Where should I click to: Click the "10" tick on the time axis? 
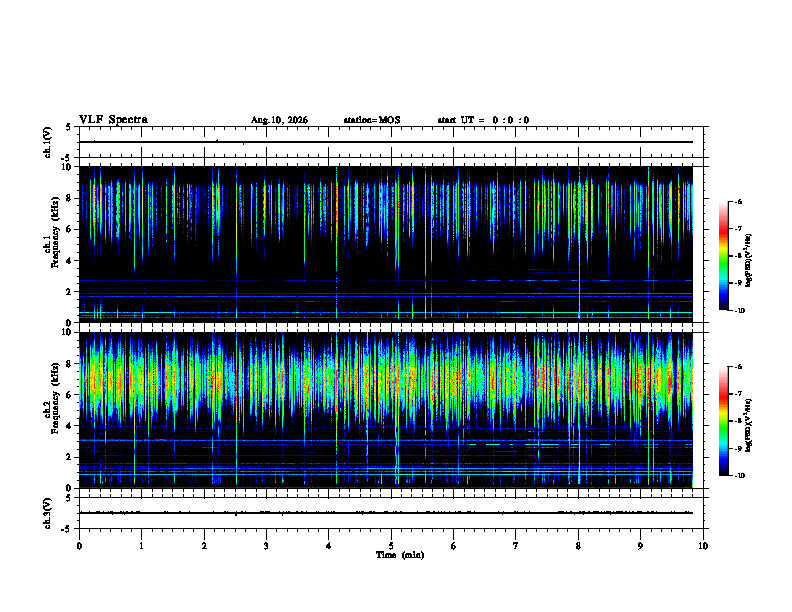(703, 546)
